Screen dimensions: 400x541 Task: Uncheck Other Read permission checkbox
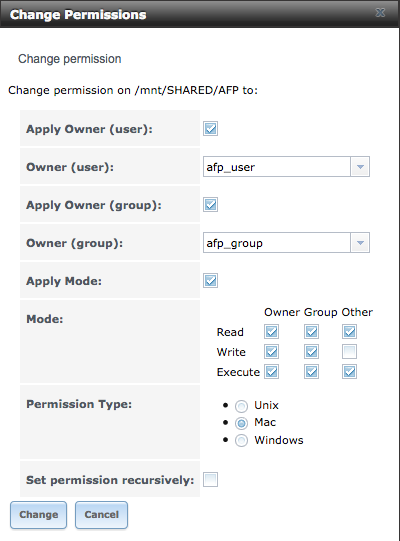pyautogui.click(x=349, y=332)
